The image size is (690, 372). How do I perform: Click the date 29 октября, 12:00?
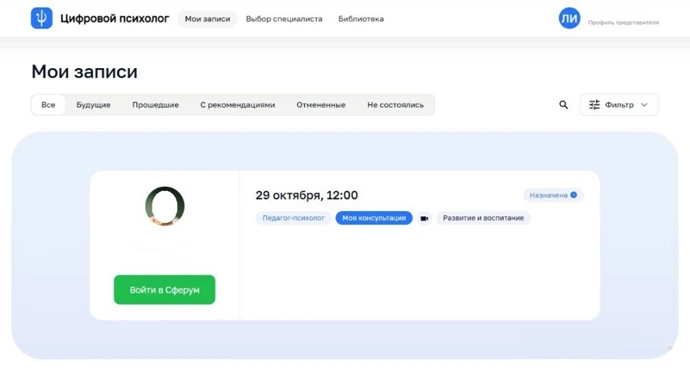click(307, 195)
